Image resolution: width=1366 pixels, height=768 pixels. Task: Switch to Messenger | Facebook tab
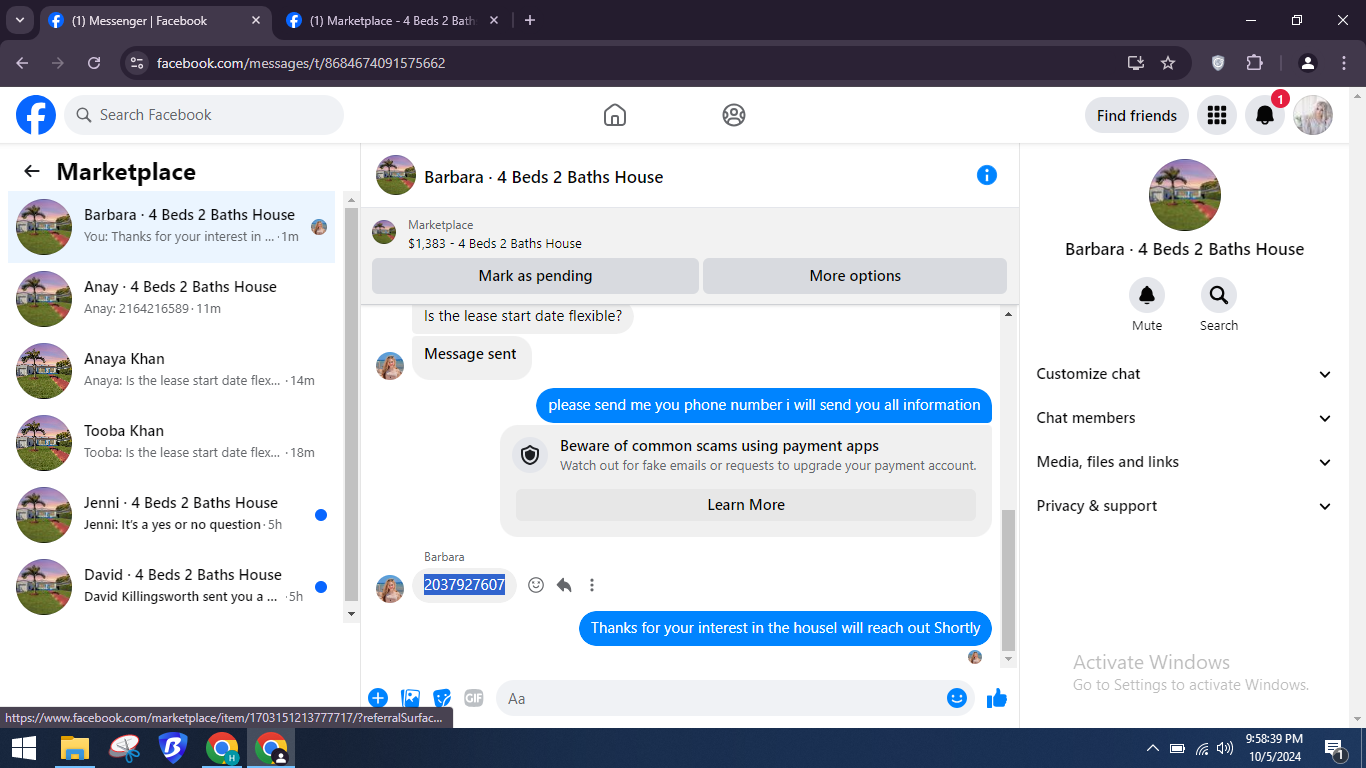[155, 20]
